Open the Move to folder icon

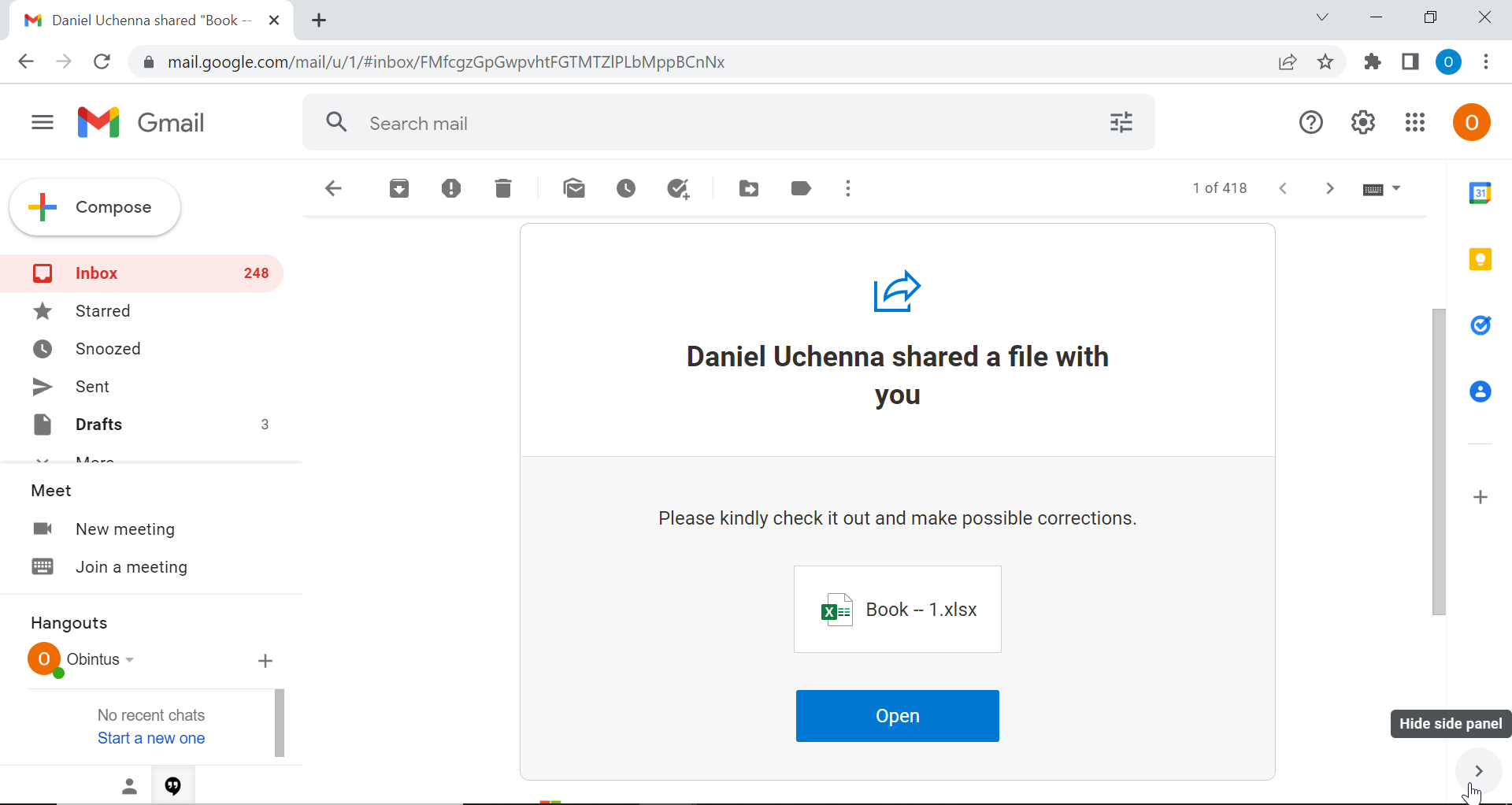[x=749, y=188]
